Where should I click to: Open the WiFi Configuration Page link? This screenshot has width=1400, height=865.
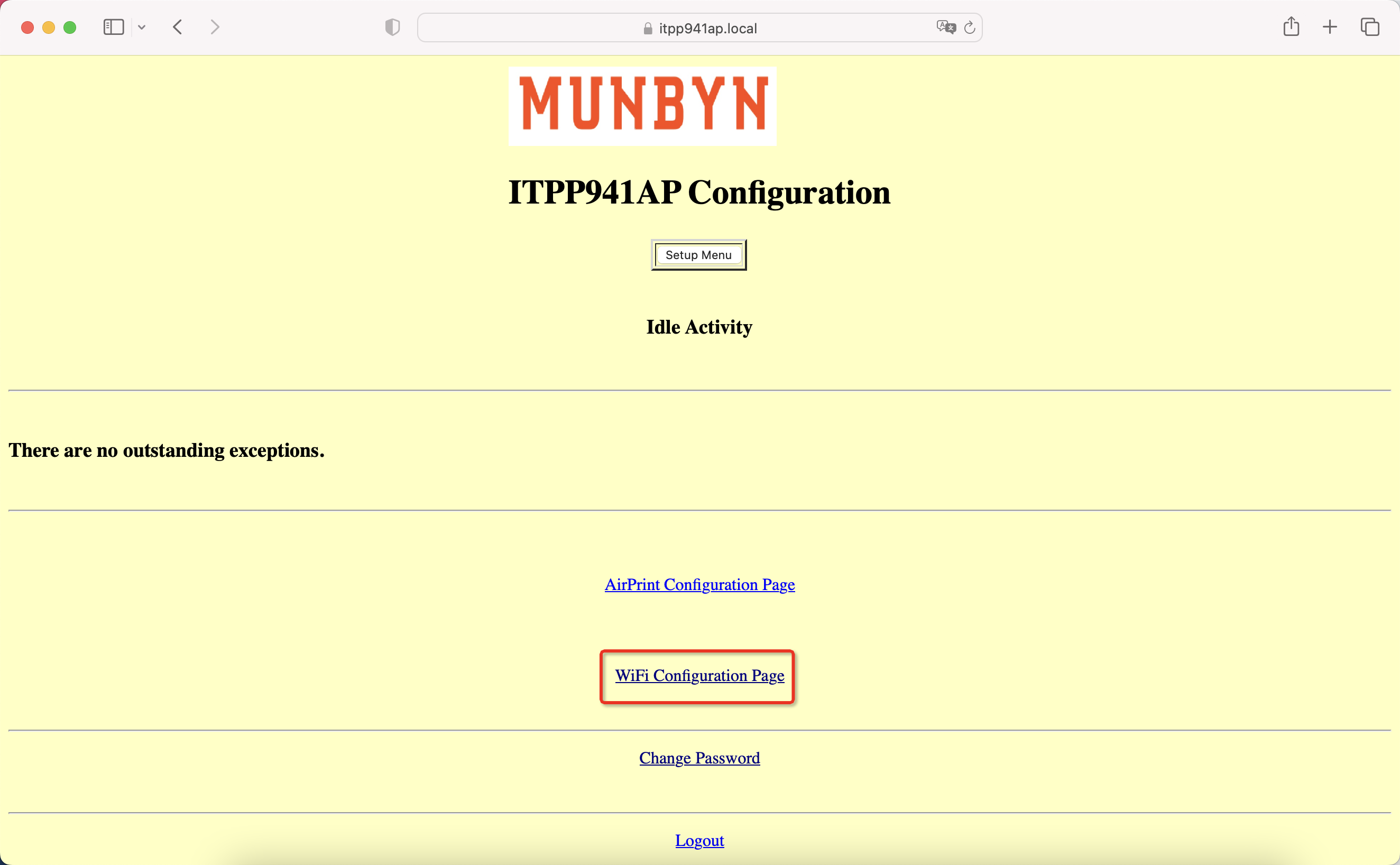click(699, 675)
